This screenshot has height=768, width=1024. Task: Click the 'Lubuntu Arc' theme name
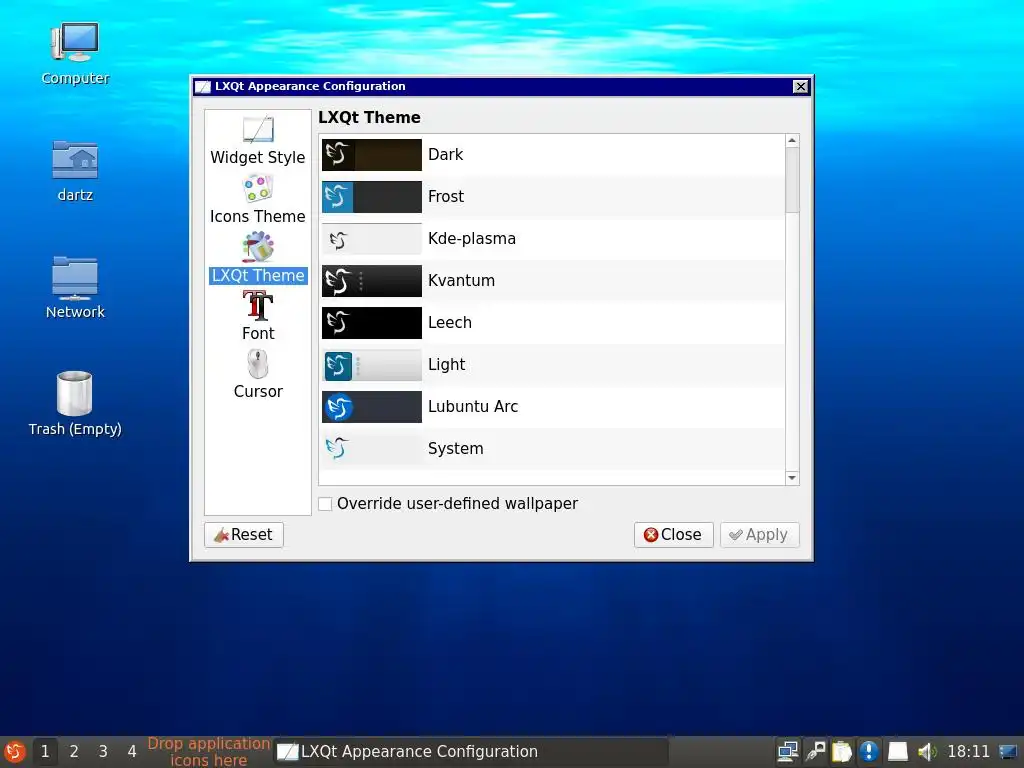point(473,407)
